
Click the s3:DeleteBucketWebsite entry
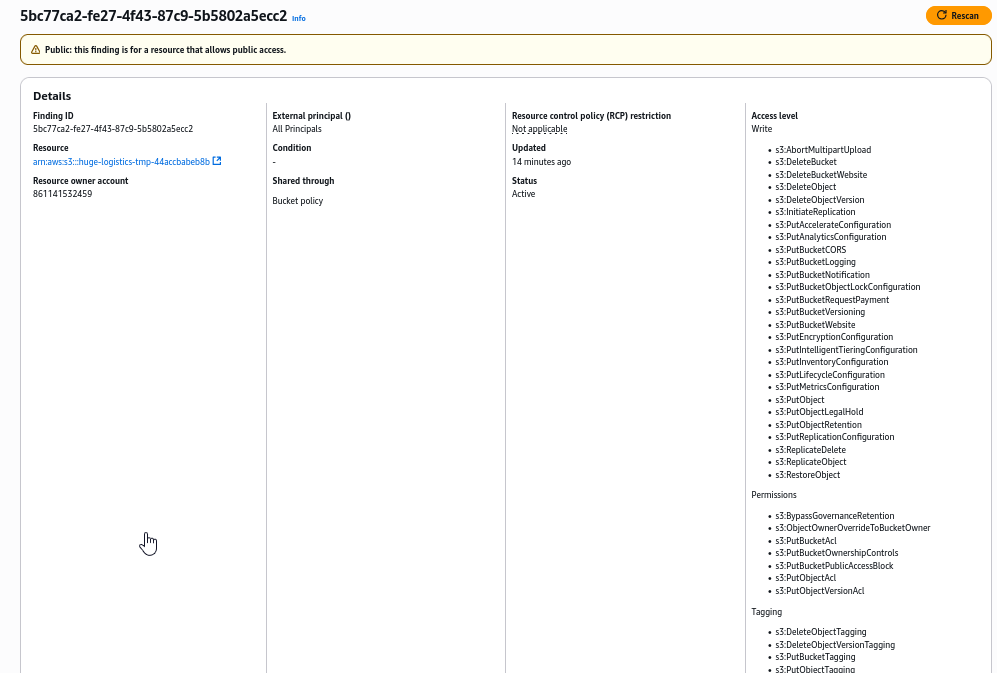point(821,175)
